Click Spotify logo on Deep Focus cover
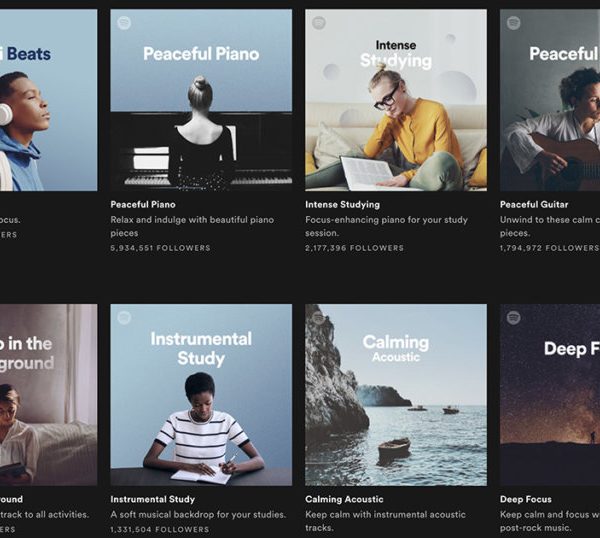Screen dimensions: 600x538 [x=514, y=318]
